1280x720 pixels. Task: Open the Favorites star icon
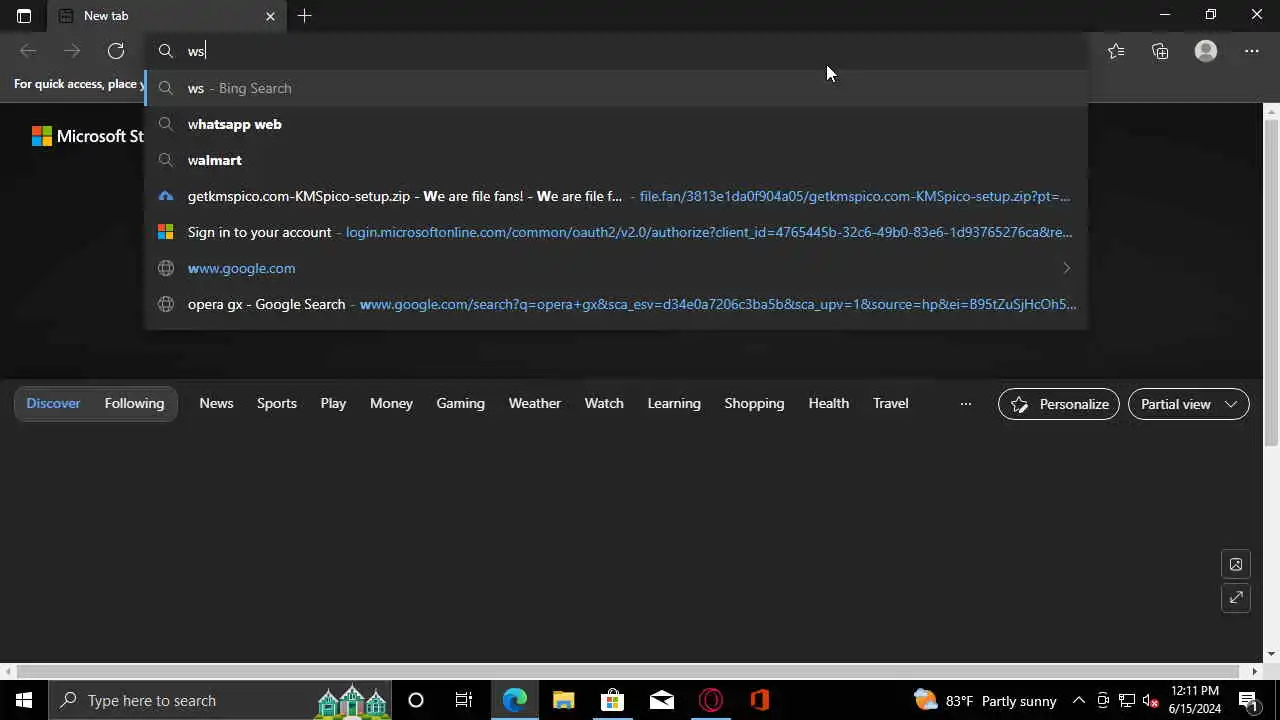pos(1116,51)
